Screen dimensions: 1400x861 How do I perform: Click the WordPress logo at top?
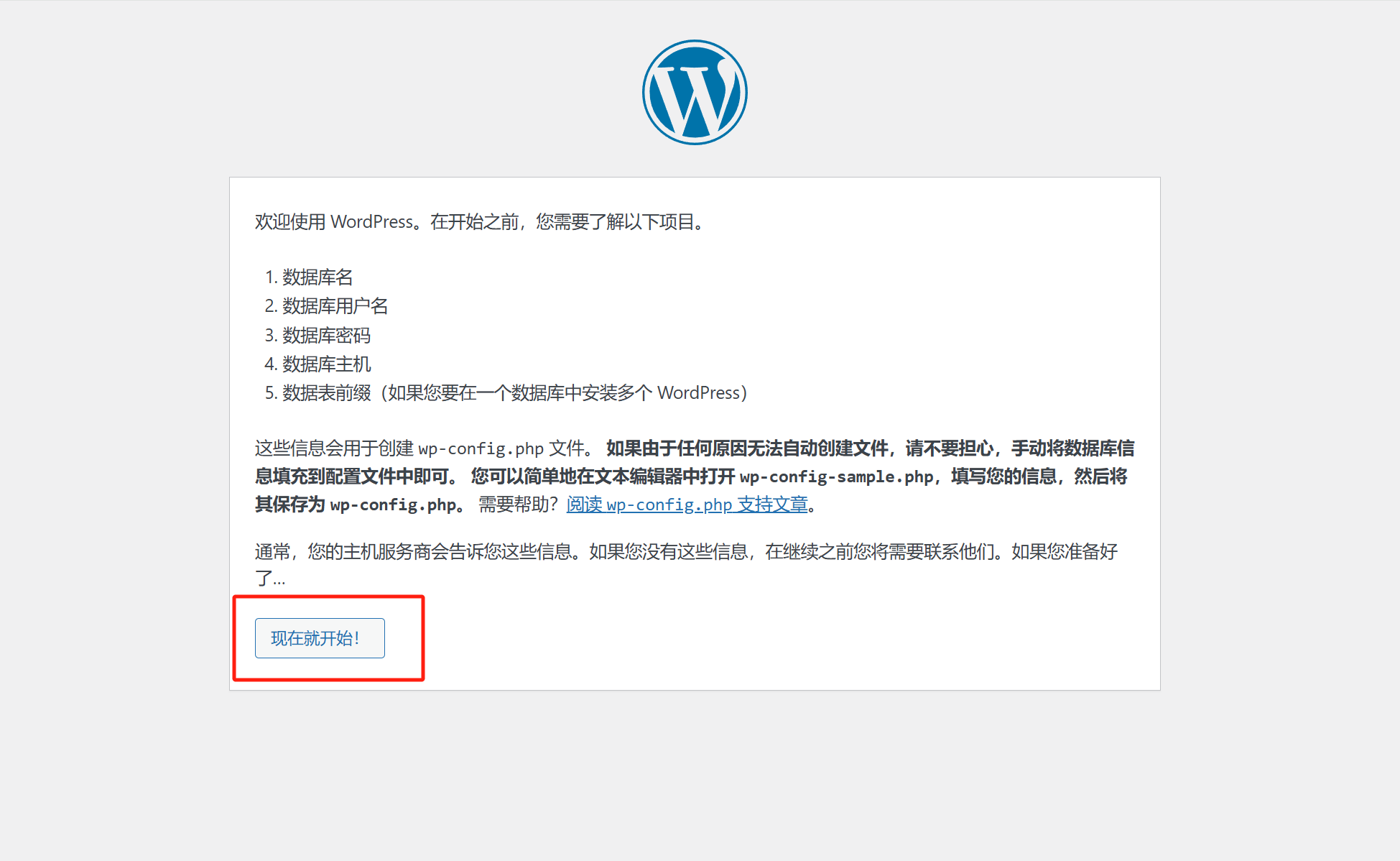click(x=695, y=92)
